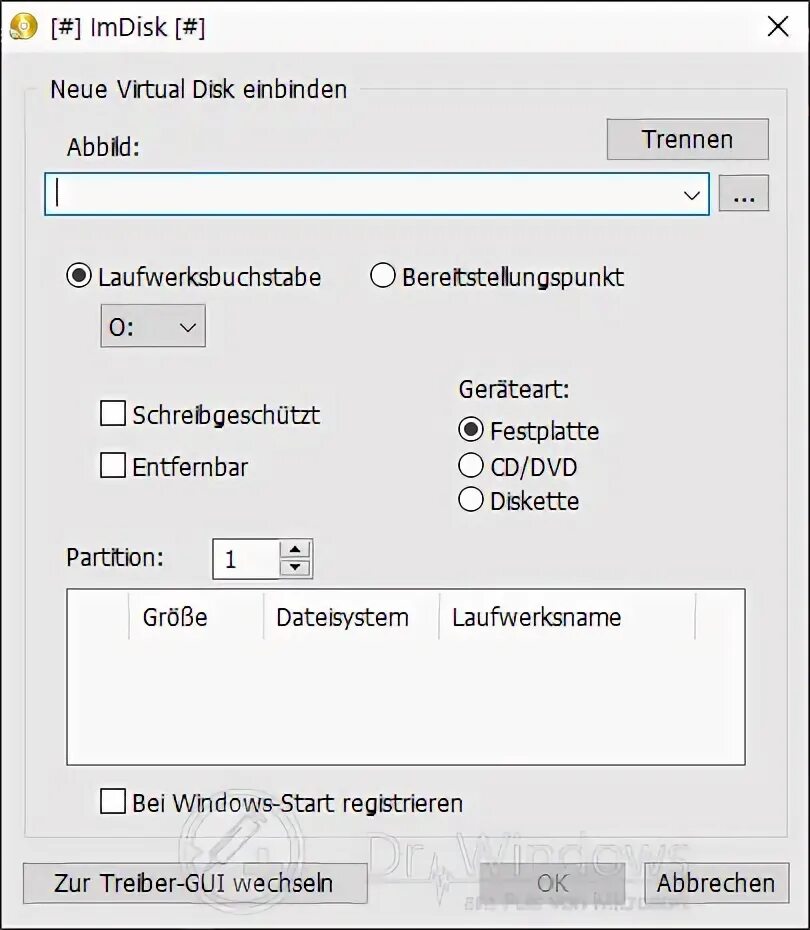Increase Partition number with up arrow
The height and width of the screenshot is (930, 810).
tap(295, 549)
